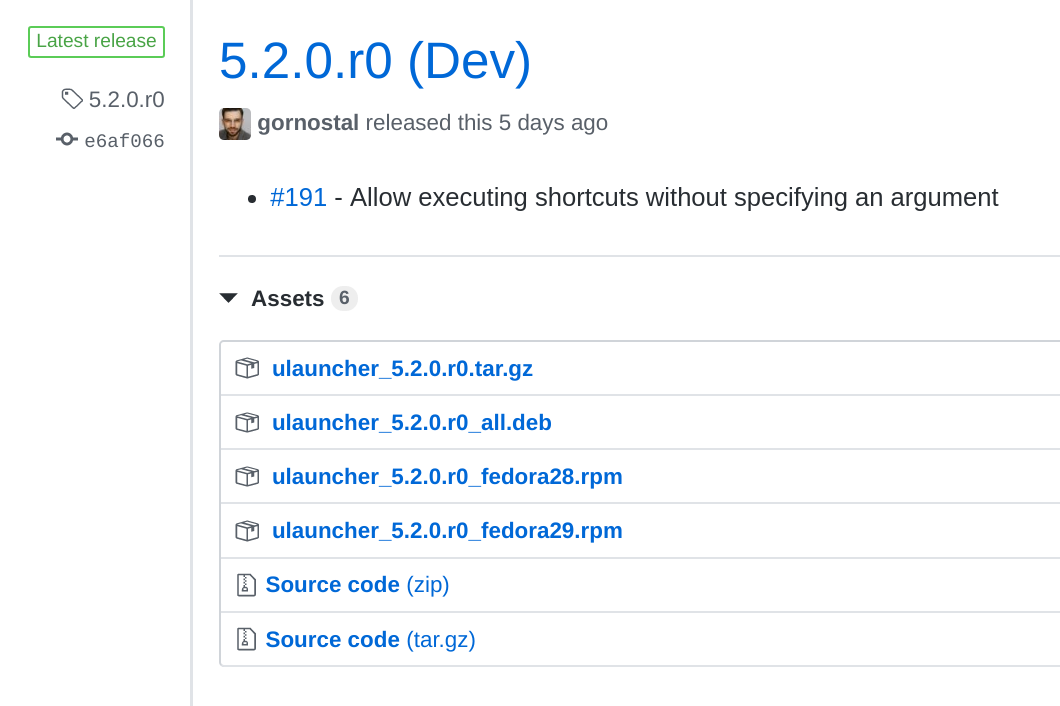Open gornostal's profile avatar
The height and width of the screenshot is (706, 1060).
tap(234, 123)
